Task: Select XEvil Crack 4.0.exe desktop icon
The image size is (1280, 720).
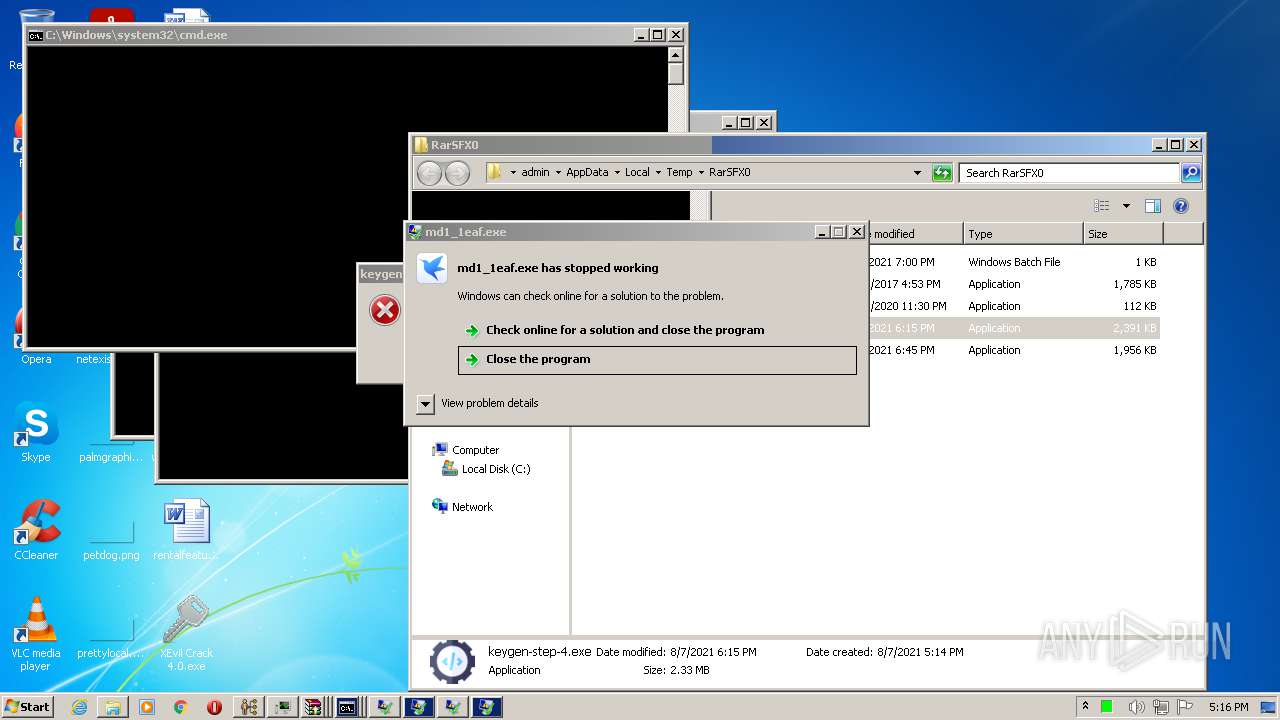Action: (186, 634)
